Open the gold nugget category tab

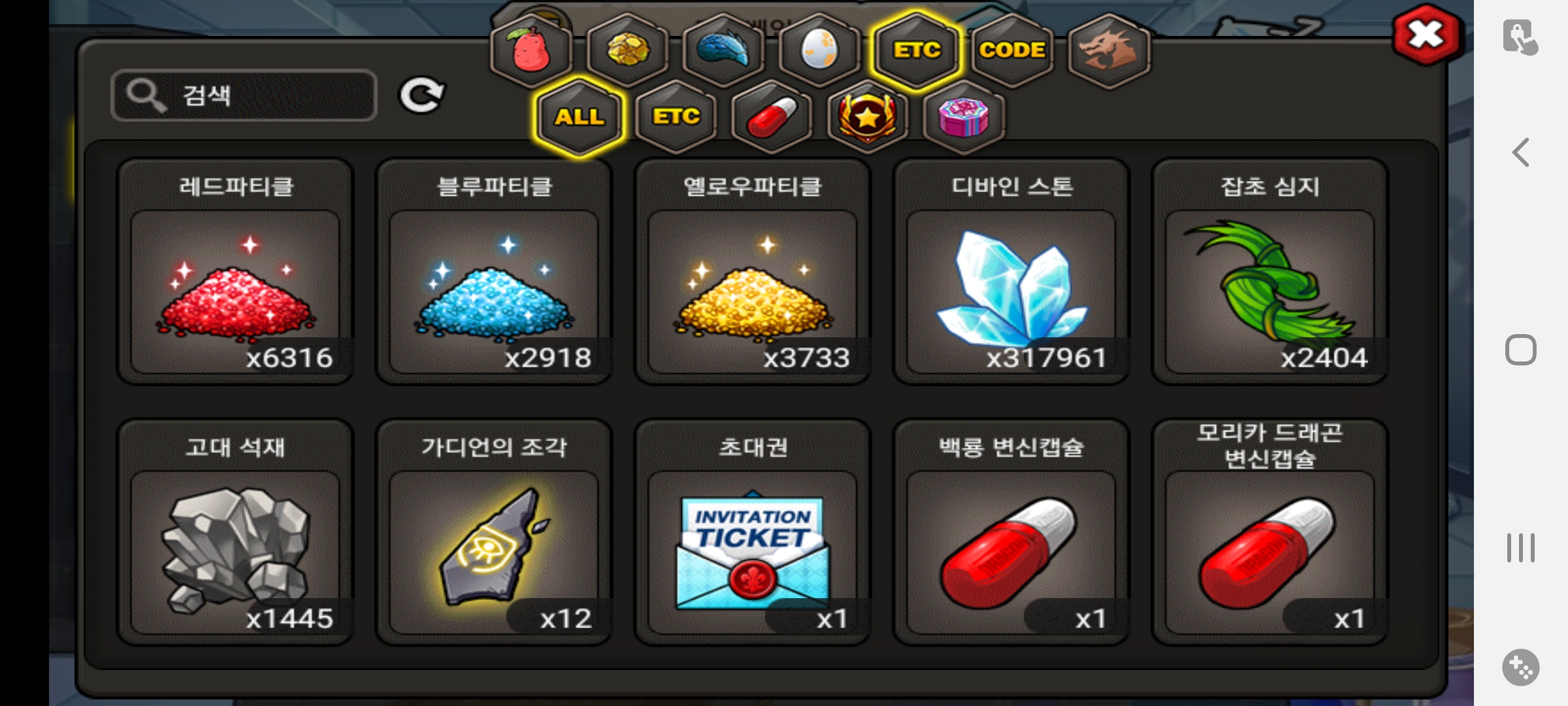pos(628,50)
